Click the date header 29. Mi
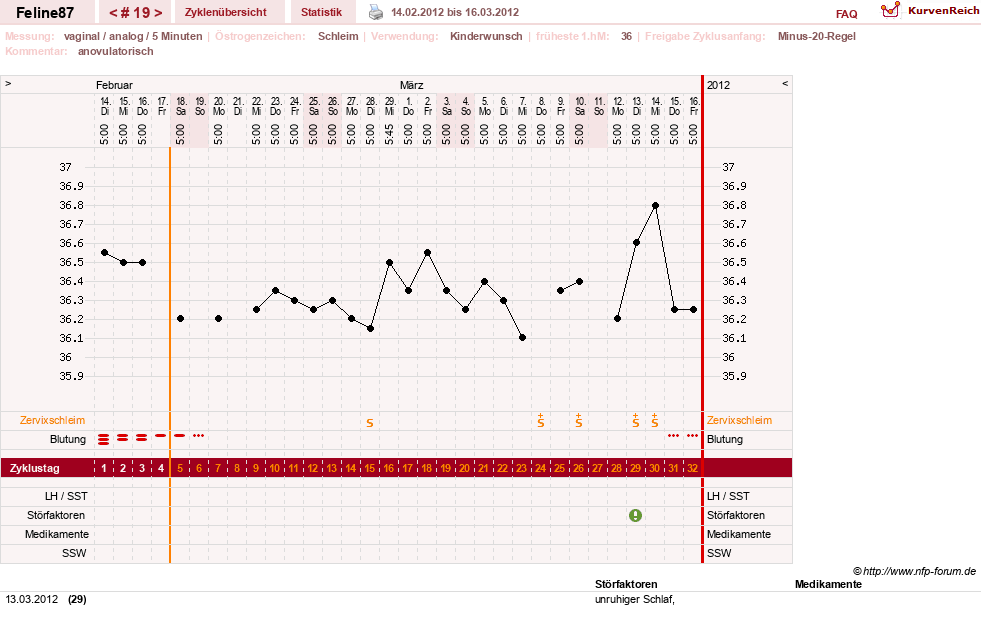This screenshot has height=623, width=981. 390,106
